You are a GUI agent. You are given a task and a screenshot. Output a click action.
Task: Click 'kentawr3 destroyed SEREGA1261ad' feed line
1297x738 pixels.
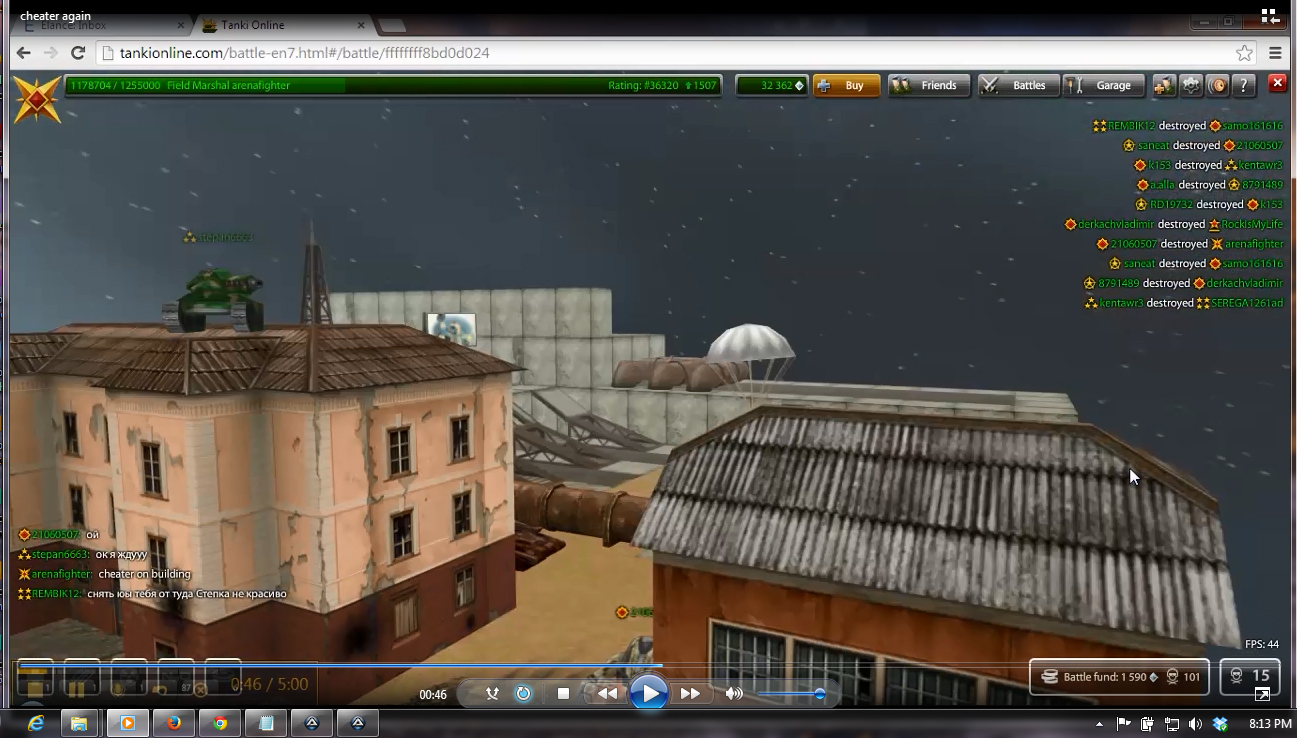(1184, 303)
